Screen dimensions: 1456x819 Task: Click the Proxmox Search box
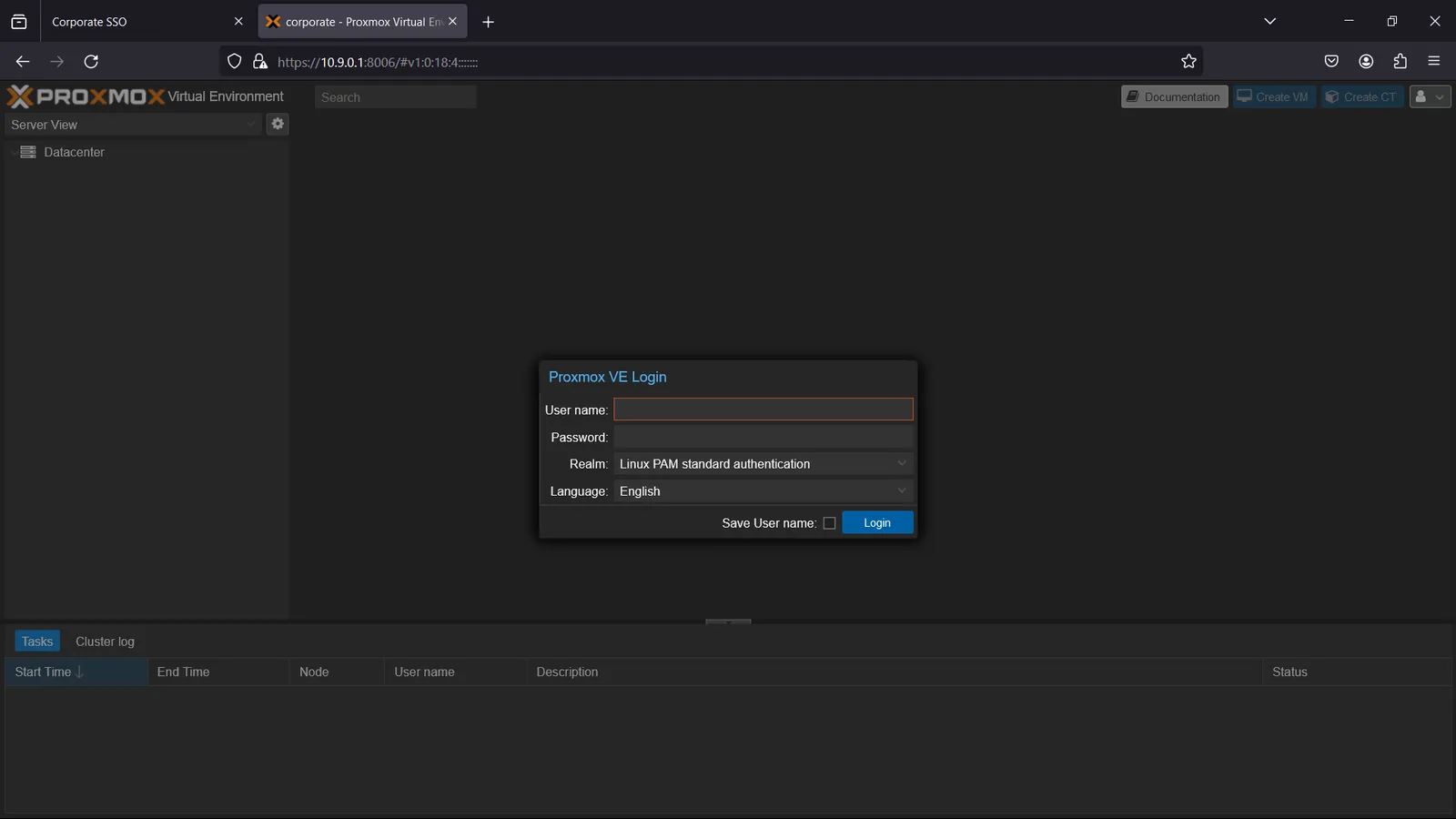coord(396,97)
